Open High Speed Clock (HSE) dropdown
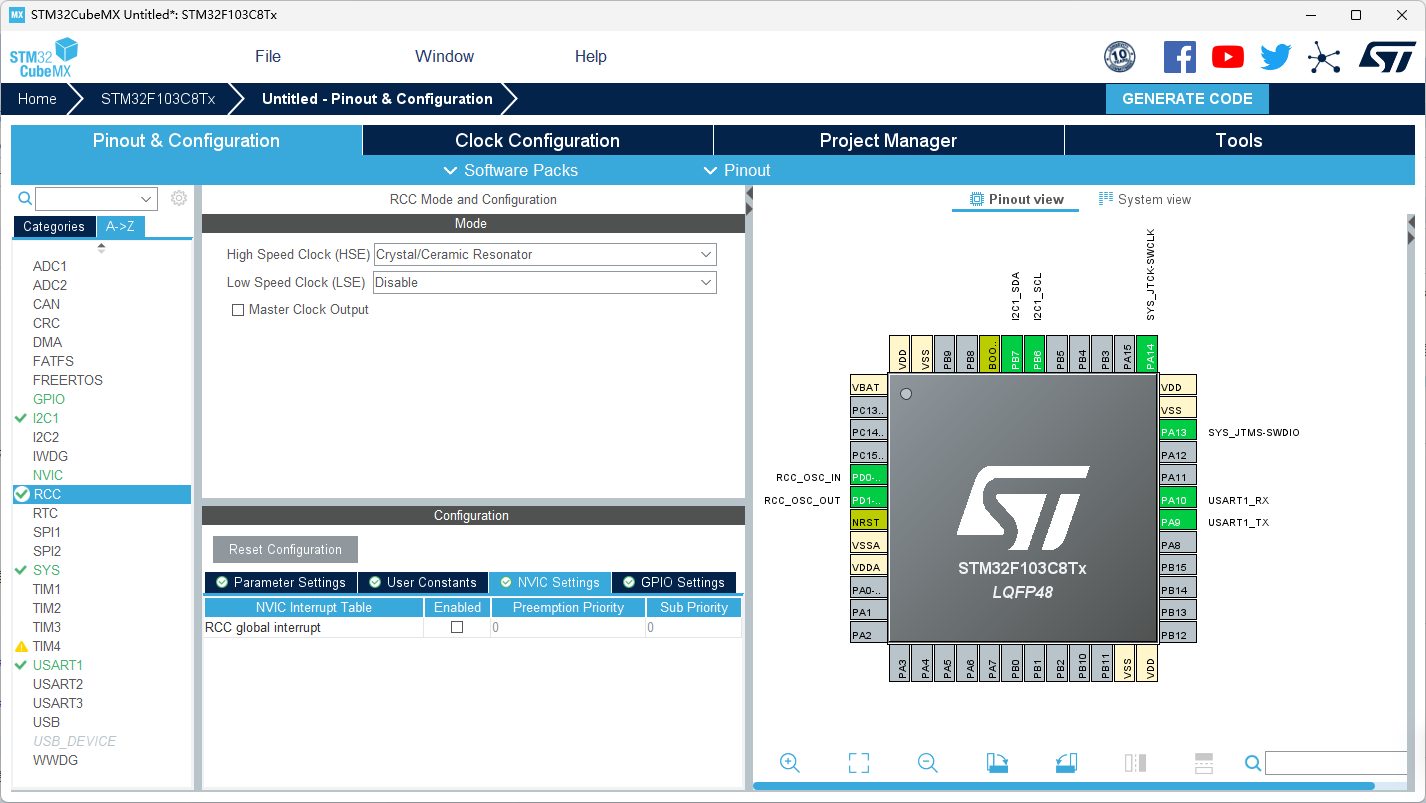Screen dimensions: 1426x803 (545, 255)
